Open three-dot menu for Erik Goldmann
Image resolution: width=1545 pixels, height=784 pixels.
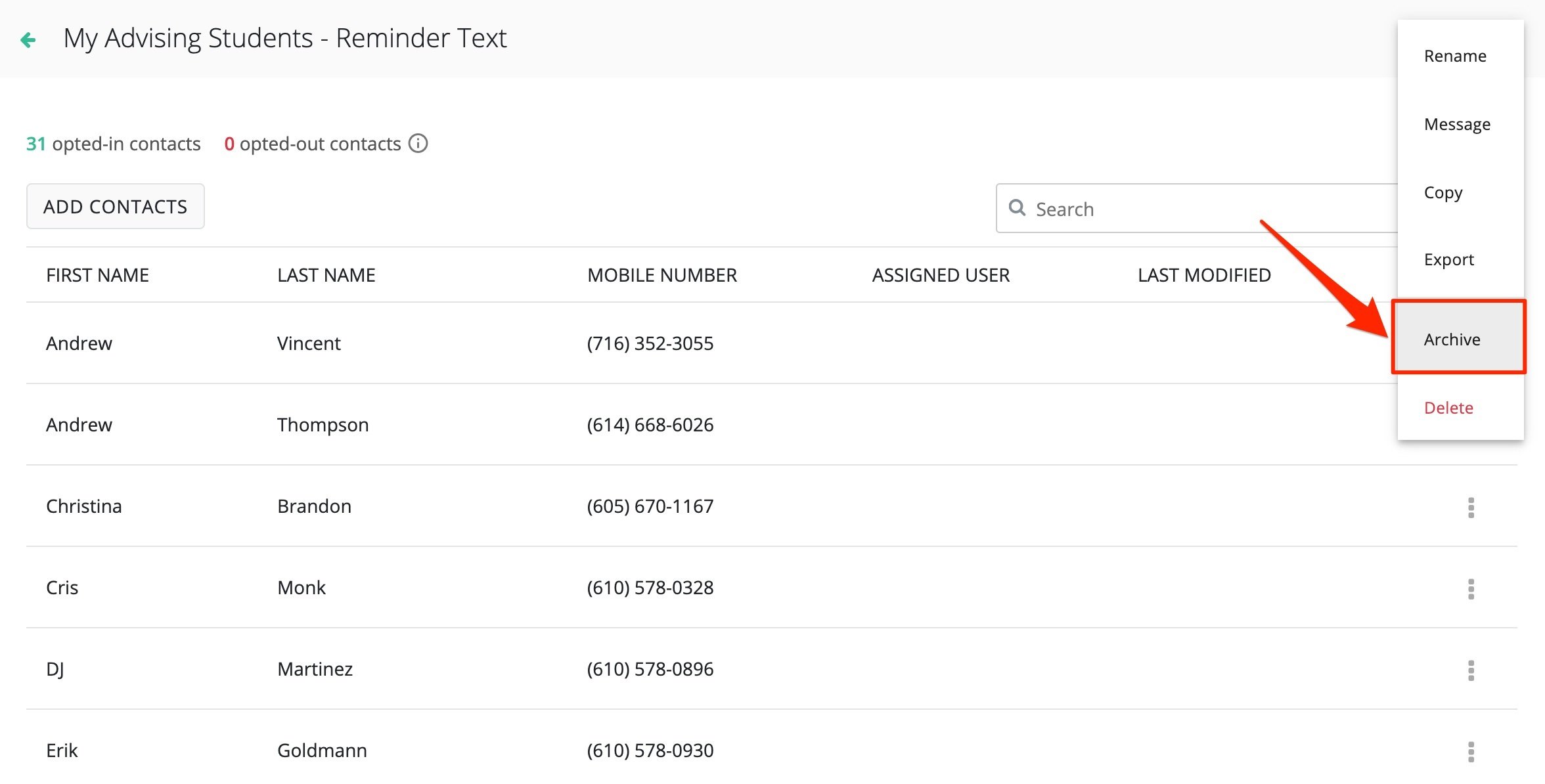pyautogui.click(x=1471, y=752)
